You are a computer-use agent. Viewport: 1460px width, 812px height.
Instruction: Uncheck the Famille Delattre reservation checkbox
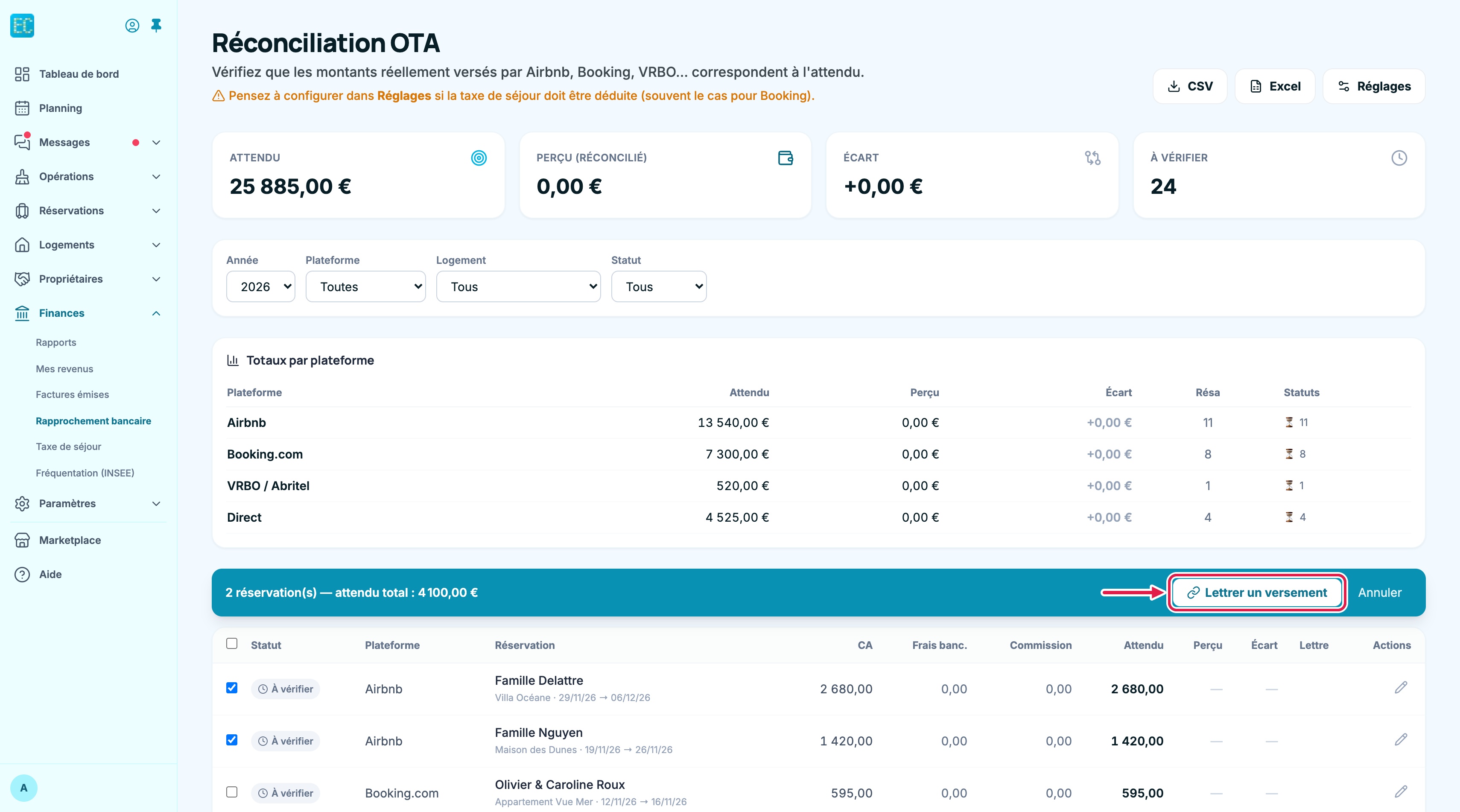click(x=232, y=688)
